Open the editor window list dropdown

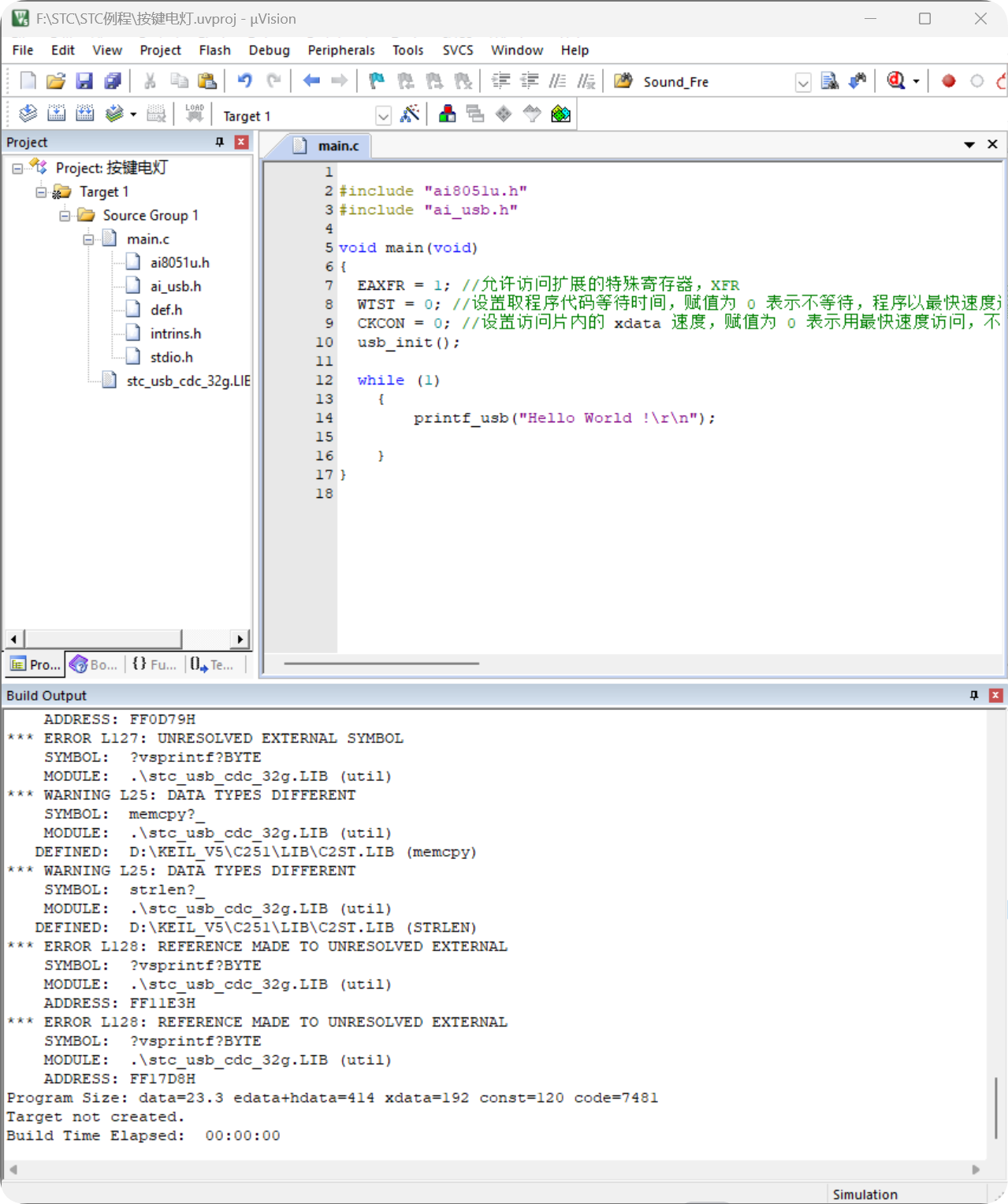pyautogui.click(x=969, y=144)
